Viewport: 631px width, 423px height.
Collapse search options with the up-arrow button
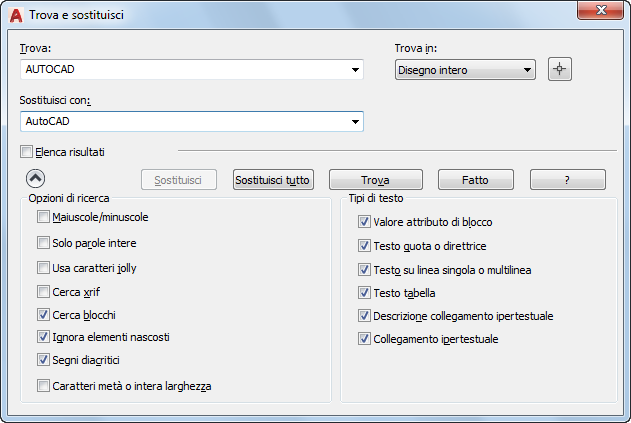click(x=35, y=178)
